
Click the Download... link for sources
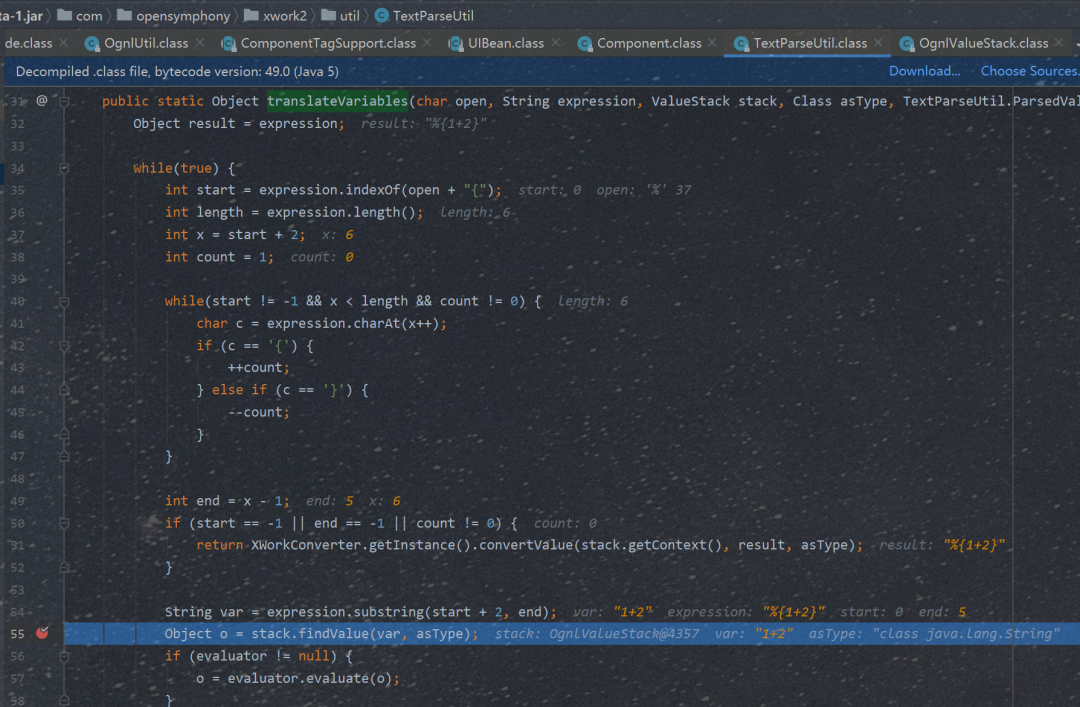924,71
